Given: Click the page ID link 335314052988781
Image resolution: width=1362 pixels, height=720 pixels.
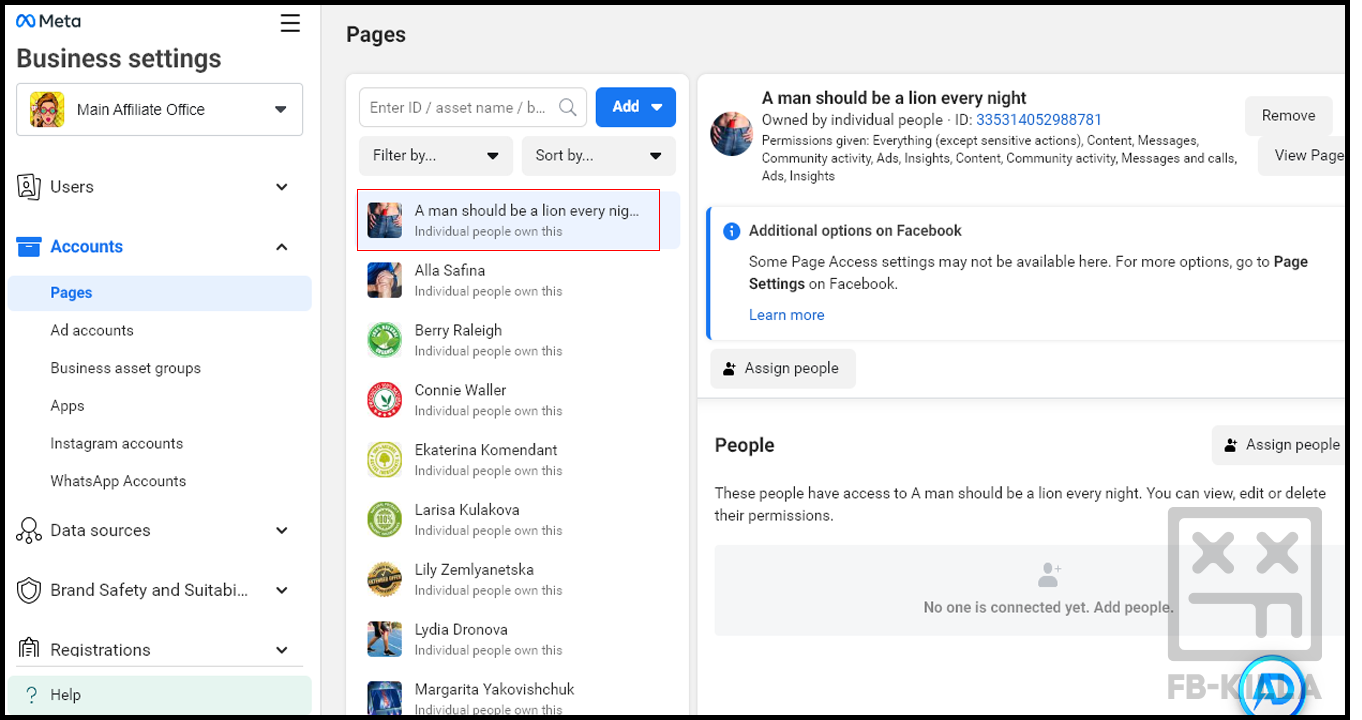Looking at the screenshot, I should tap(1038, 120).
